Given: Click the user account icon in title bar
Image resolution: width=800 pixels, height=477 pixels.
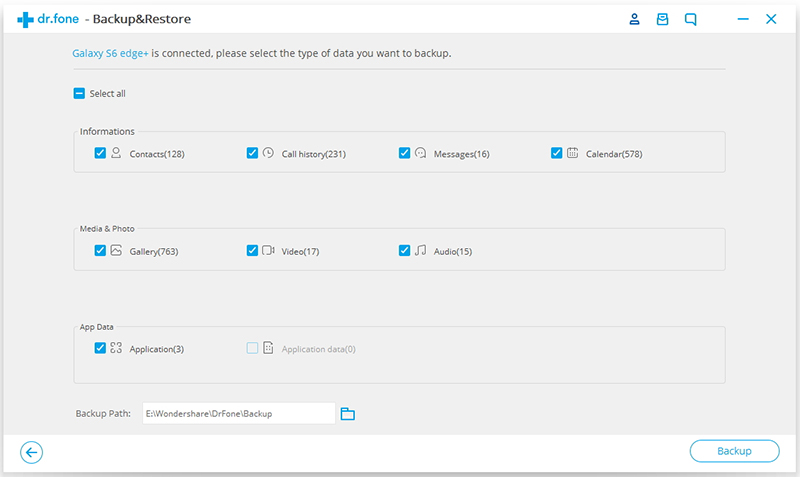Looking at the screenshot, I should coord(634,19).
